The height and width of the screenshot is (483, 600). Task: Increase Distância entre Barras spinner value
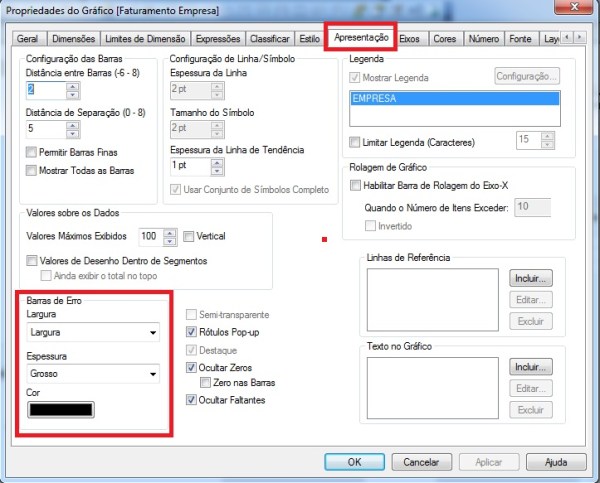click(x=72, y=87)
